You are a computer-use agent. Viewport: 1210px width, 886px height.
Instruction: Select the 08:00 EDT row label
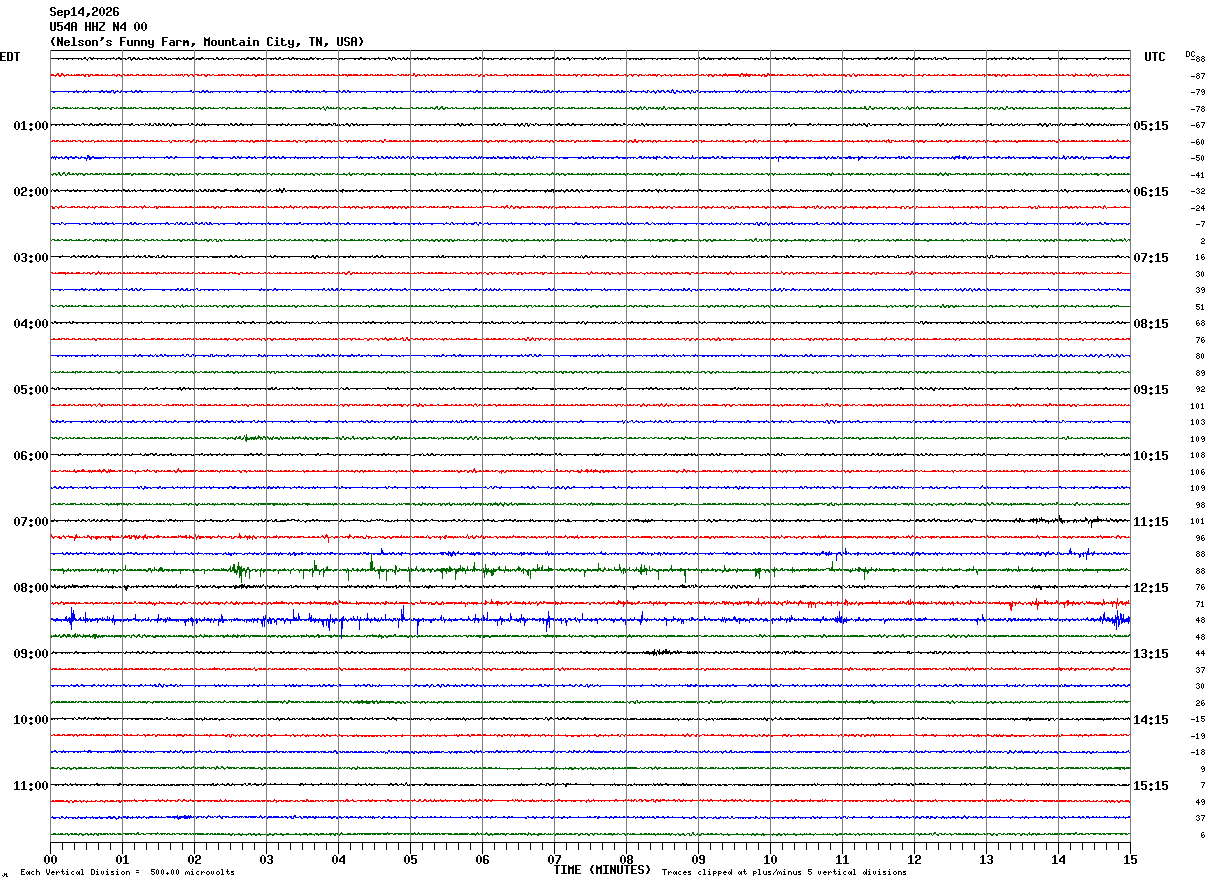tap(30, 588)
